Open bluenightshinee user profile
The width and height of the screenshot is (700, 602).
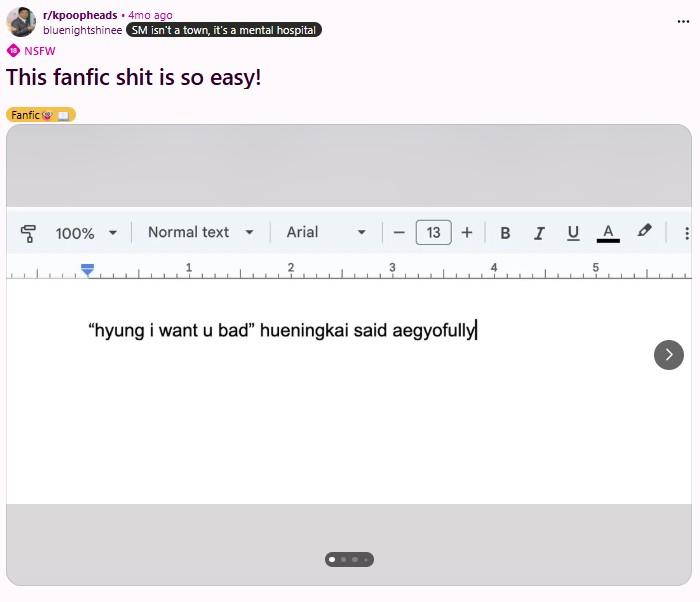click(83, 30)
